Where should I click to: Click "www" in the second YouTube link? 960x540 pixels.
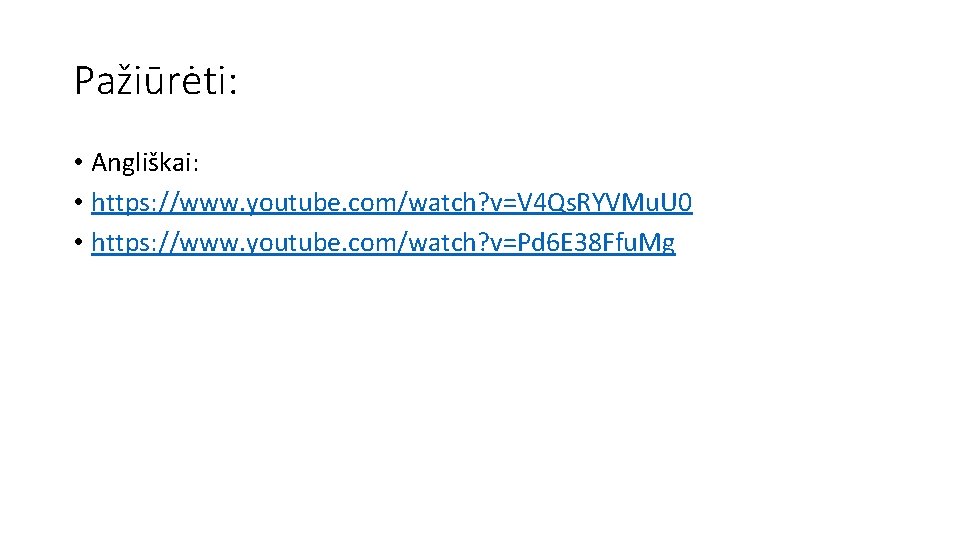(208, 244)
